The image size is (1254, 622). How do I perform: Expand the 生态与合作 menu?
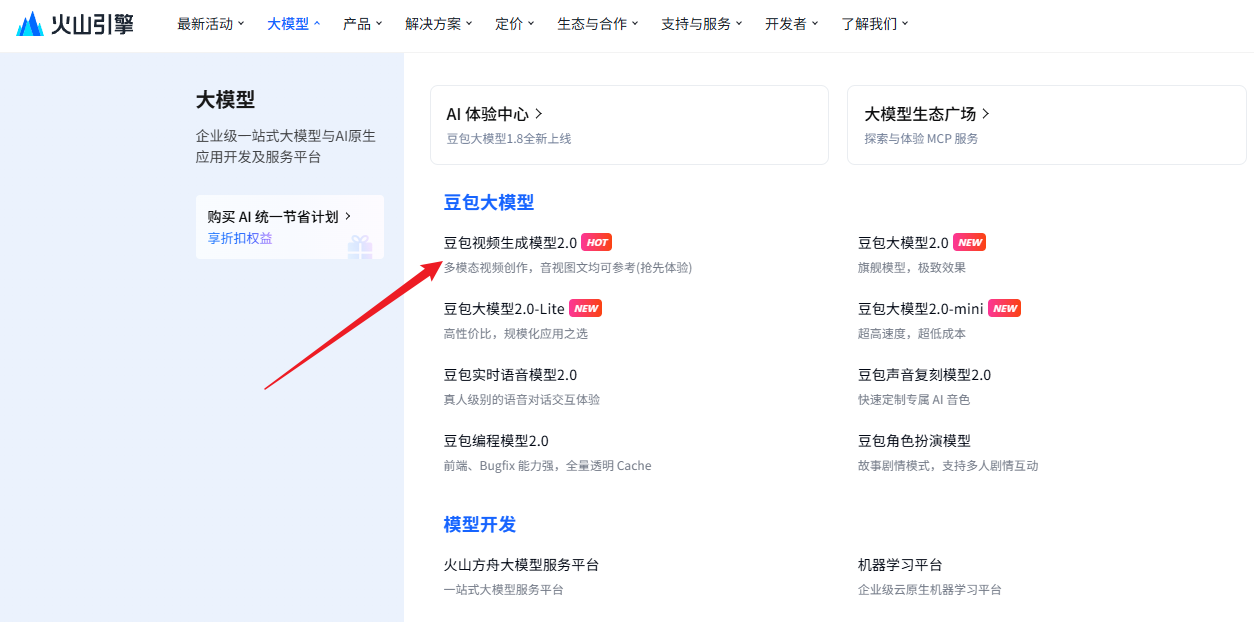coord(598,24)
